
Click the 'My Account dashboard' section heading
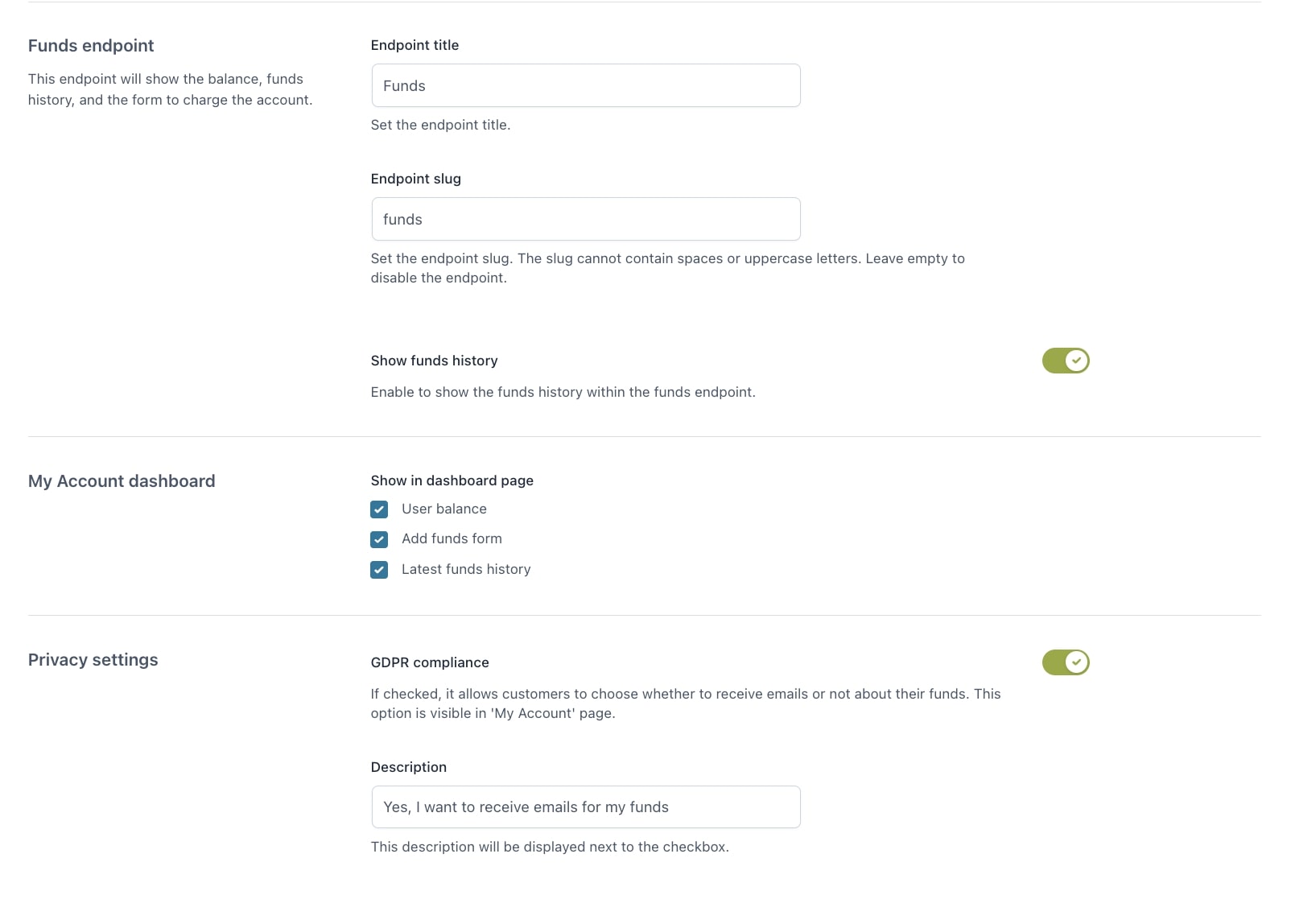click(122, 481)
